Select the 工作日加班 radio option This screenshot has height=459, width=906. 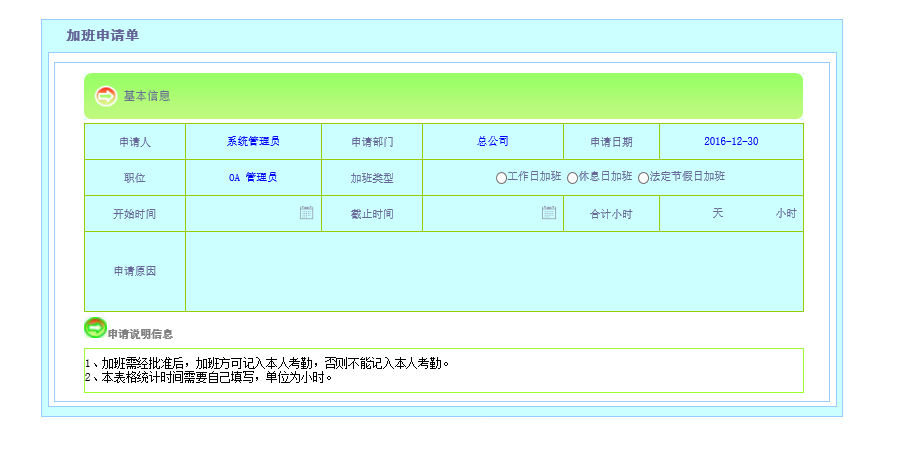click(x=502, y=178)
